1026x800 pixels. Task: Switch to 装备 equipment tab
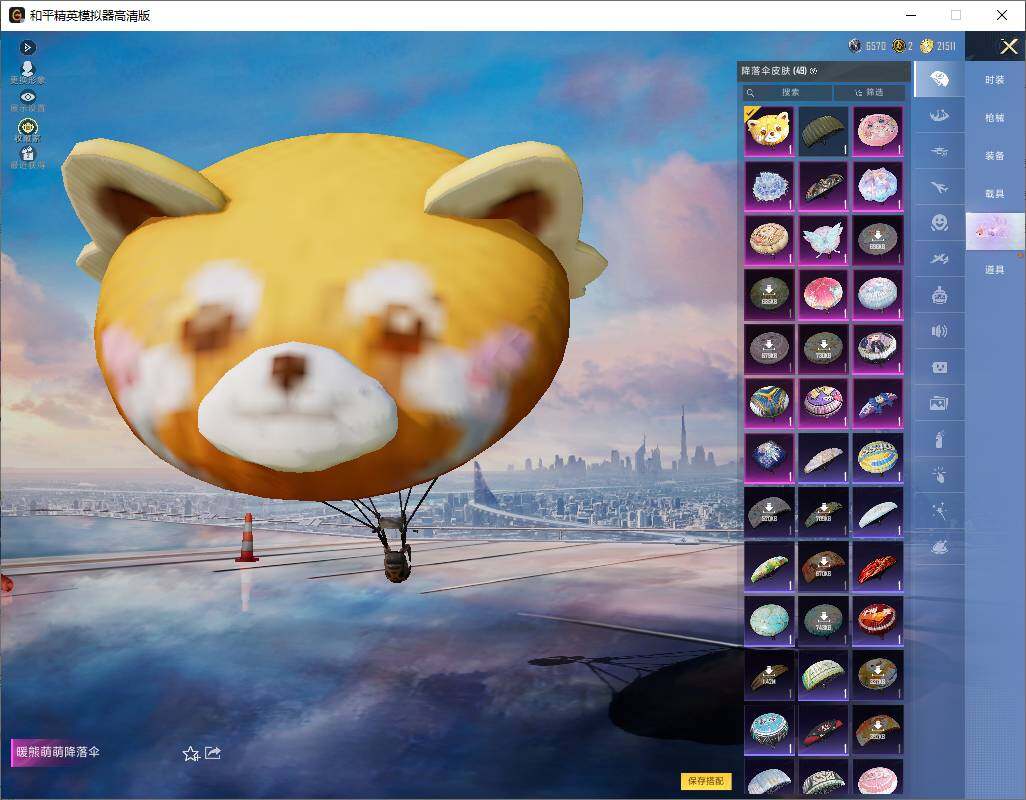click(x=995, y=156)
